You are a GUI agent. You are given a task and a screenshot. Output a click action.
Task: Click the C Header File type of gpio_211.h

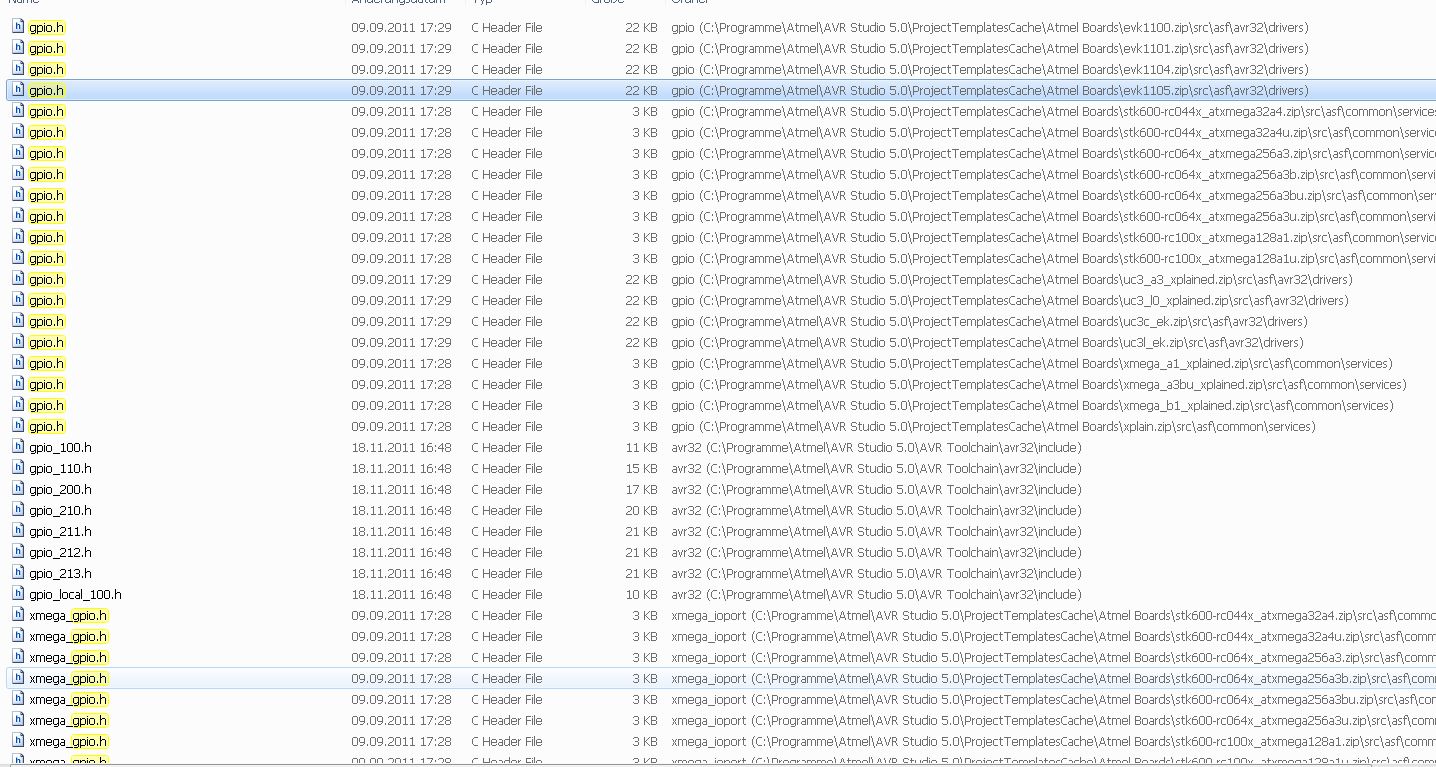[x=507, y=531]
